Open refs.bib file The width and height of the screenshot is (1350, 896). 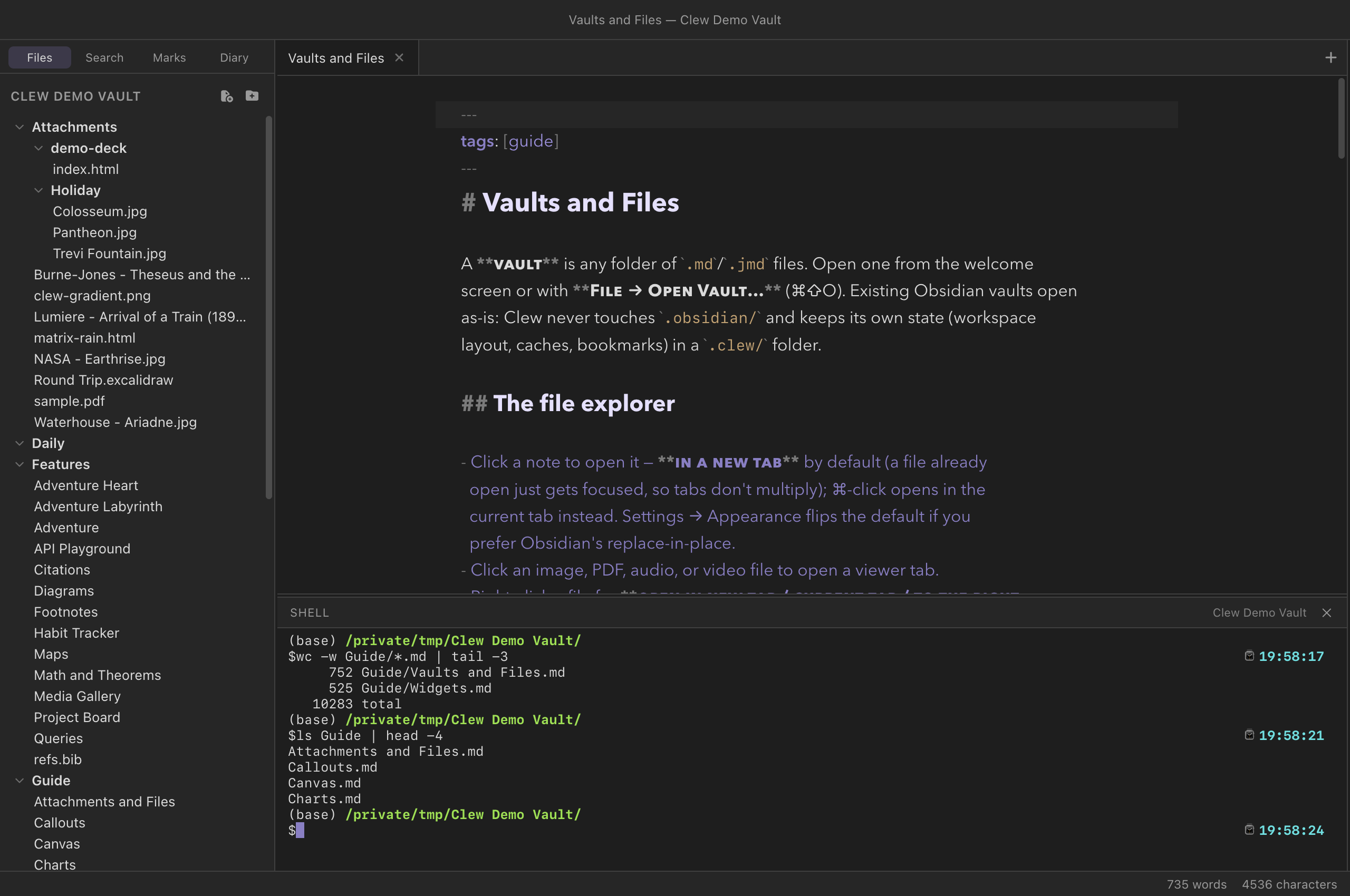(x=58, y=760)
